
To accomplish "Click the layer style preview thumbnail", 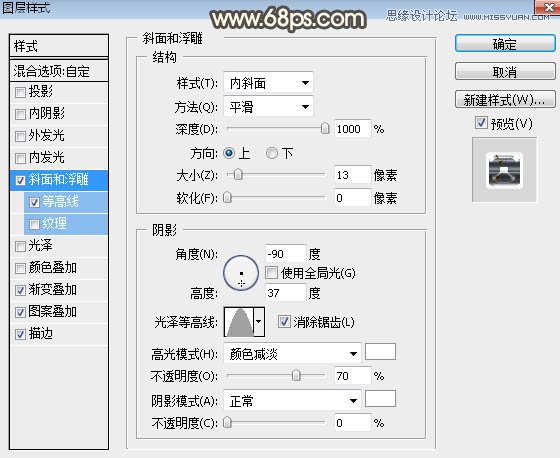I will (504, 170).
